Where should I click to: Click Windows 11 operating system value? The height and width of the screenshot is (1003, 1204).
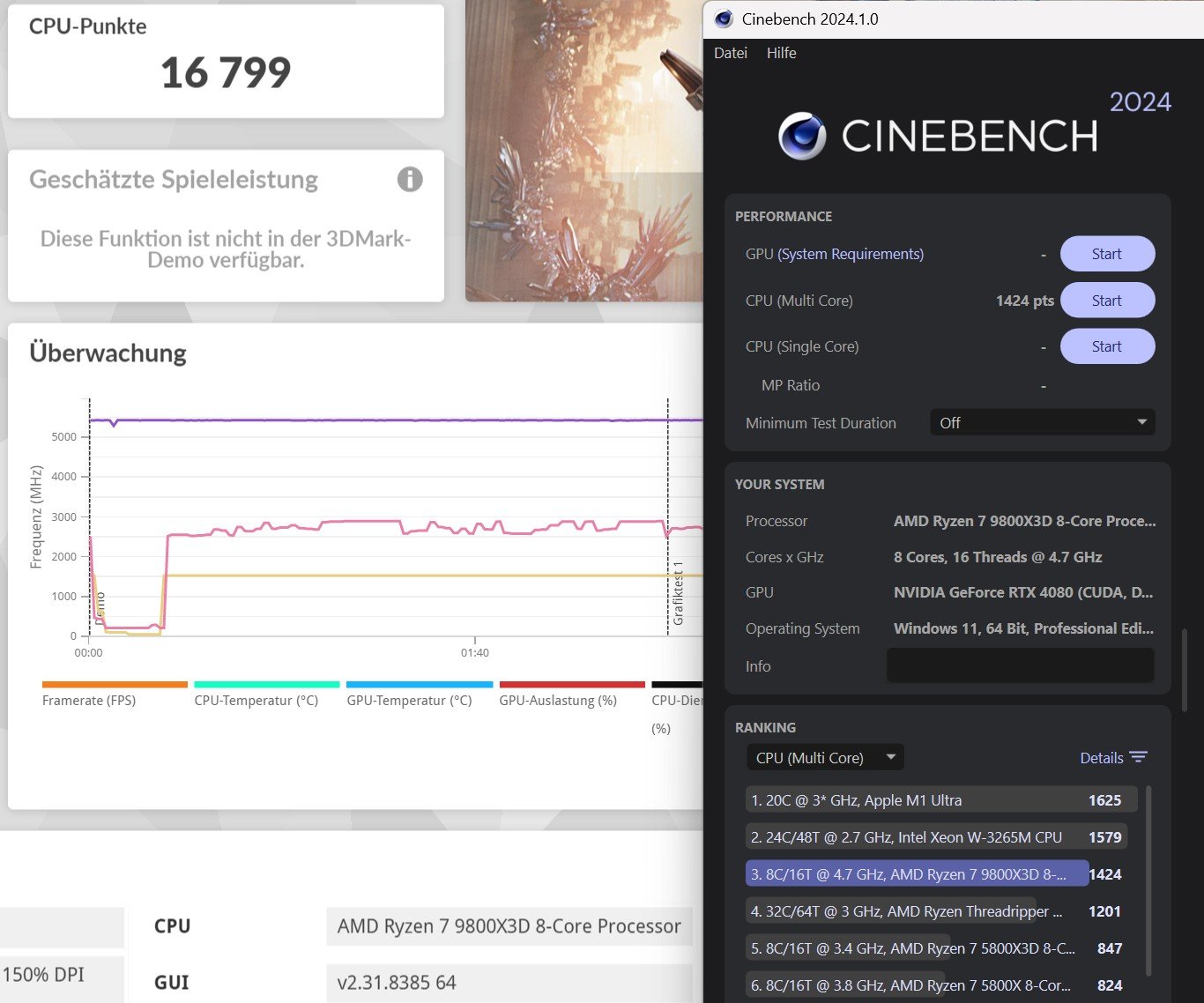point(1023,628)
